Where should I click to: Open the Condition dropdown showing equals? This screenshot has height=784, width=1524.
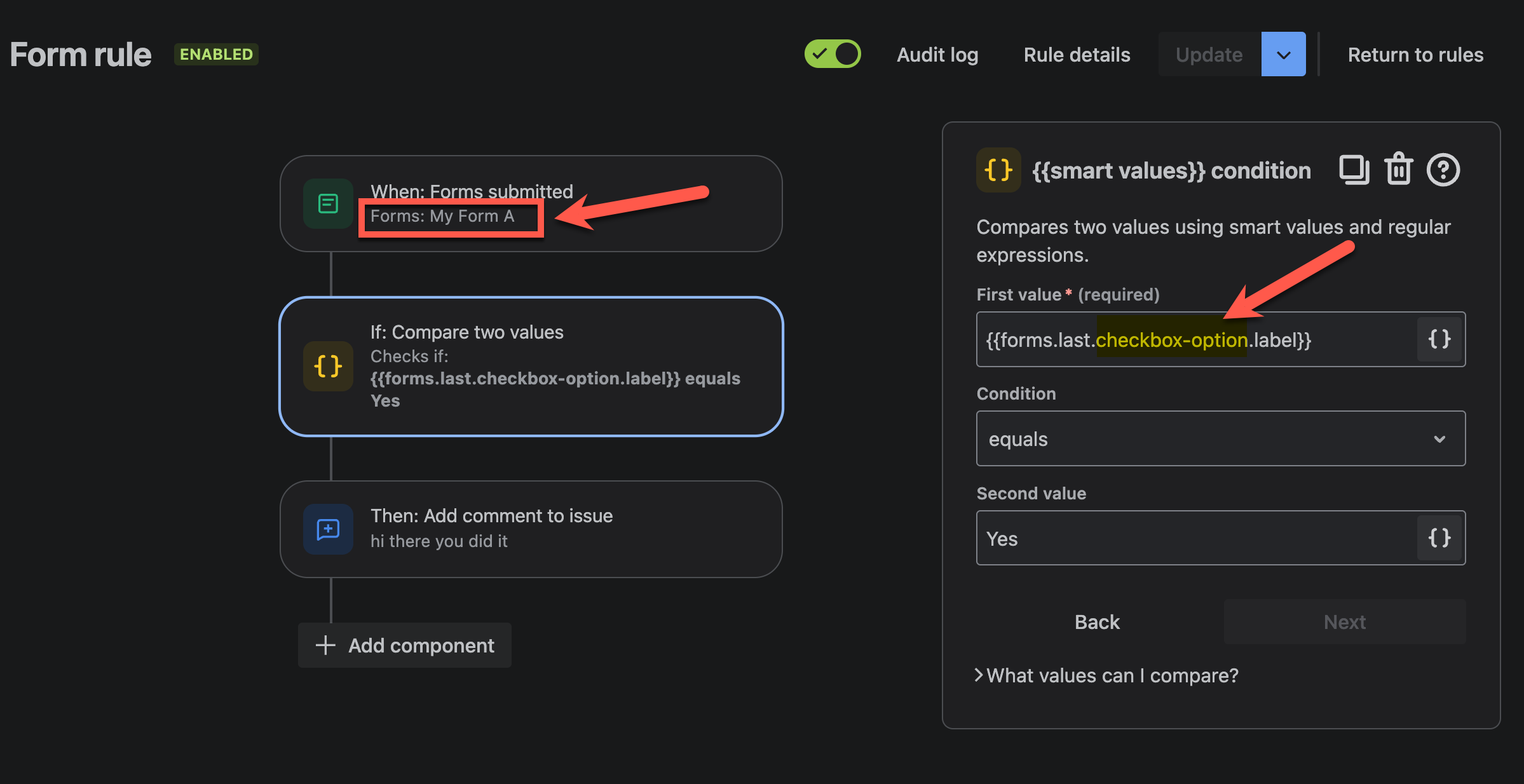coord(1220,438)
